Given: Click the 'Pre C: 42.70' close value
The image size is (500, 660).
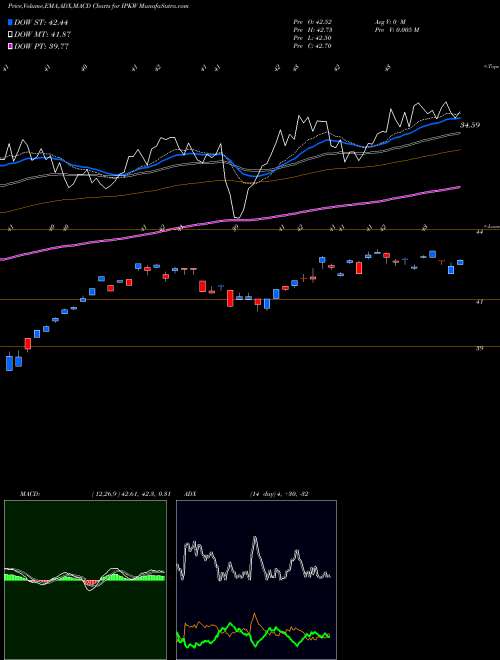Looking at the screenshot, I should click(x=313, y=46).
